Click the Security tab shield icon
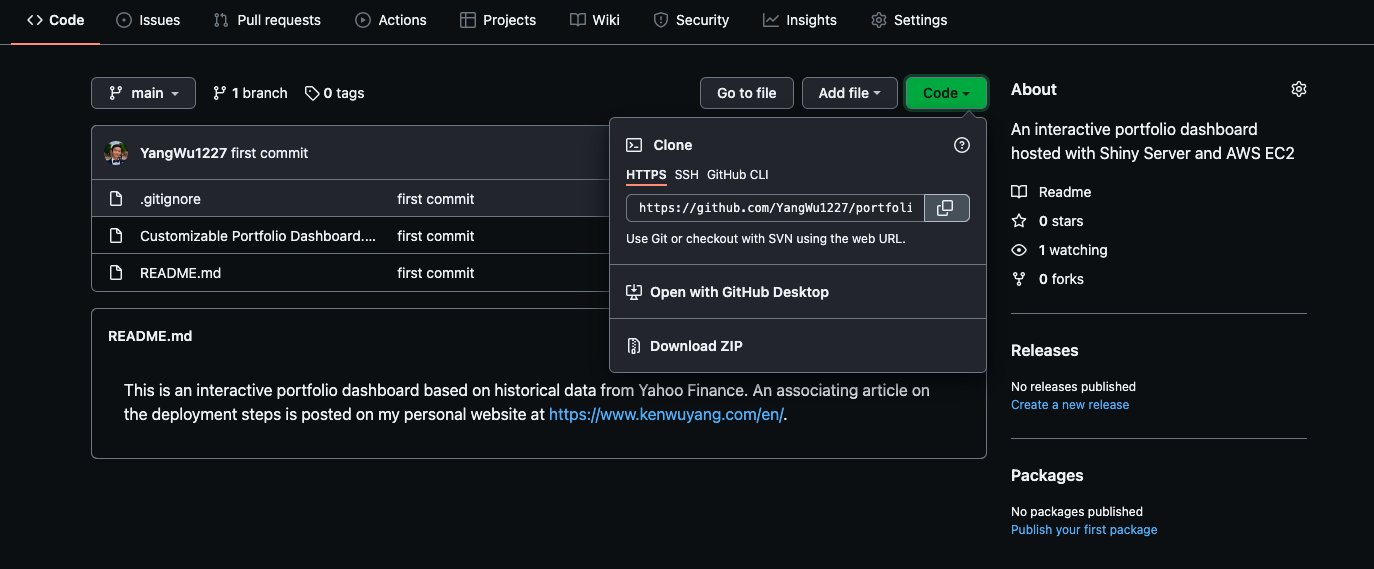Screen dimensions: 1374x569 coord(660,20)
